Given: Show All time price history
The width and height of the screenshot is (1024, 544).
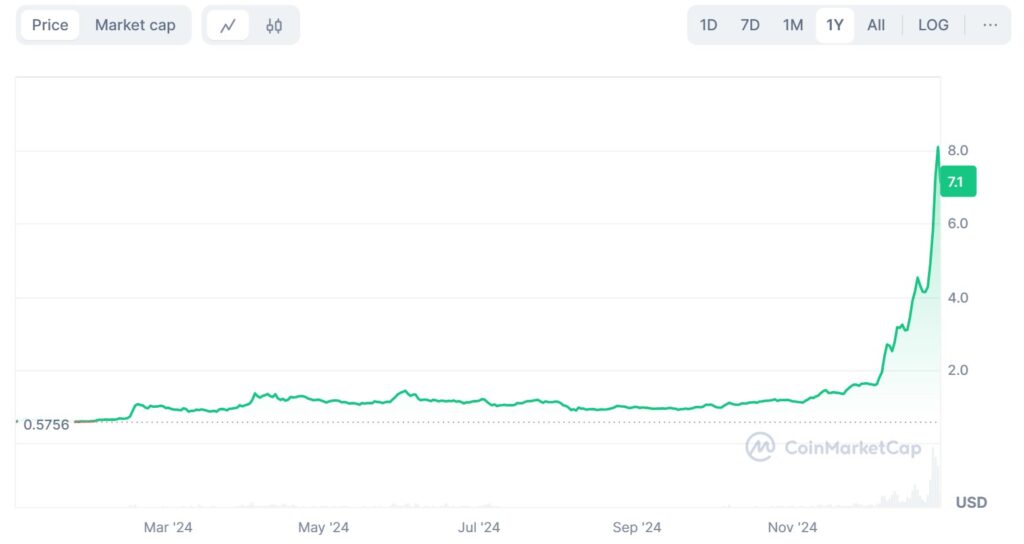Looking at the screenshot, I should [876, 25].
